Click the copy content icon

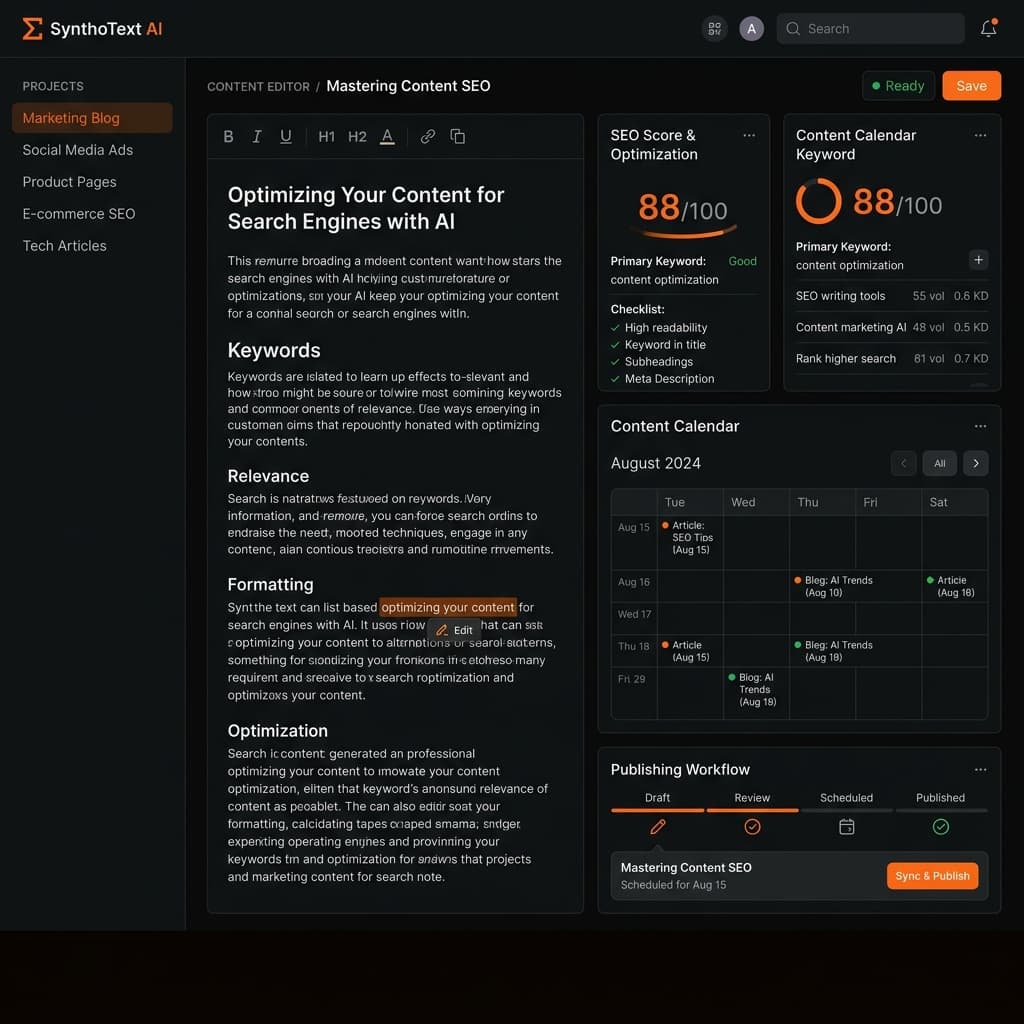(457, 136)
